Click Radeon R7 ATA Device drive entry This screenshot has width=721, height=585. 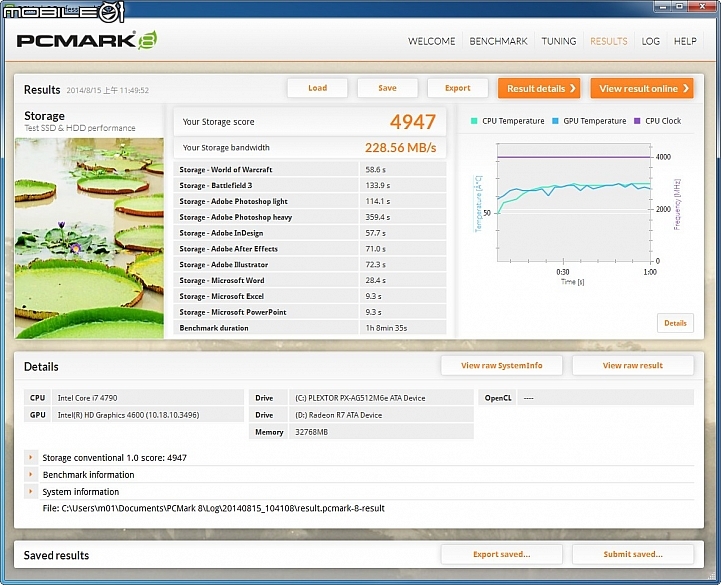tap(381, 415)
